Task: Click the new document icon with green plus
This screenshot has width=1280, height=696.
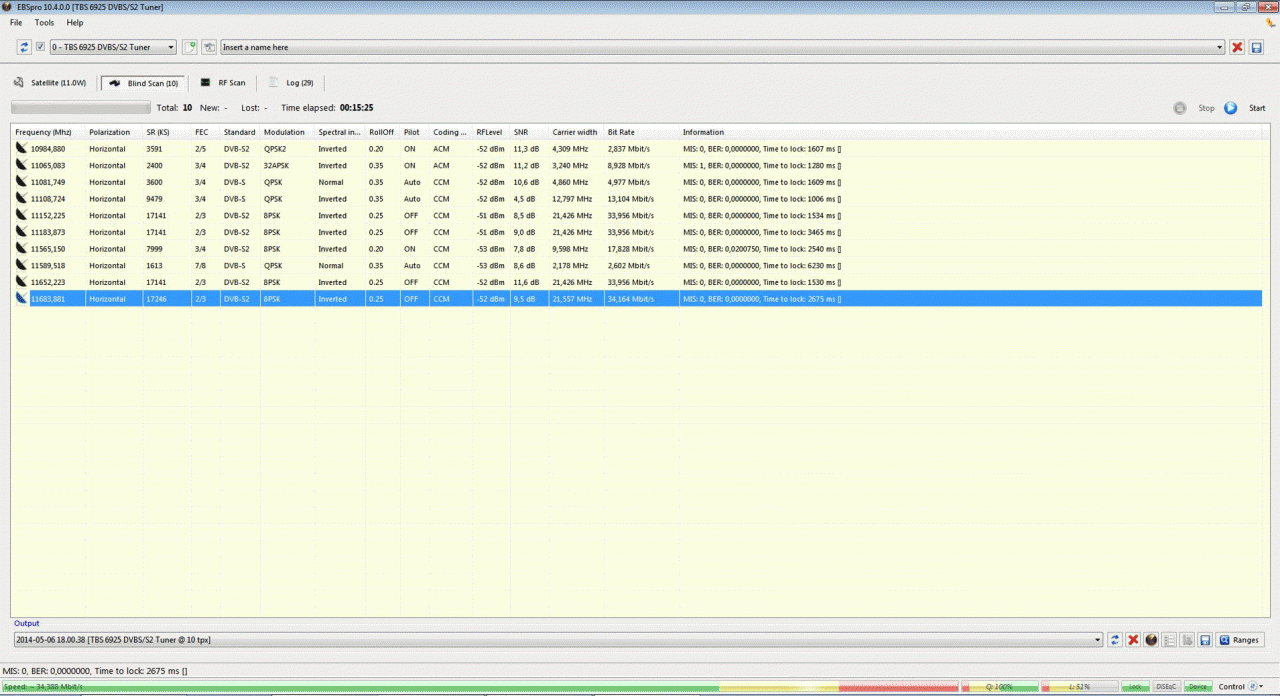Action: point(190,47)
